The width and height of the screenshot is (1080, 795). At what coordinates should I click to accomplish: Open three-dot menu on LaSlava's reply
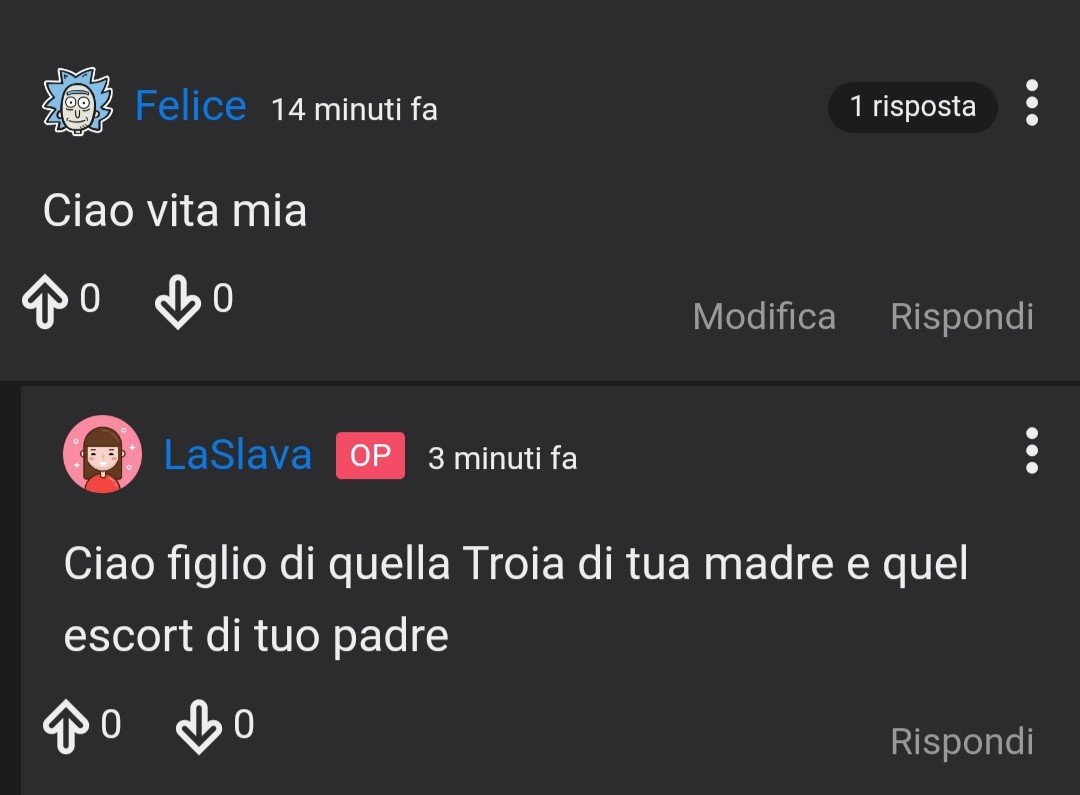1031,451
